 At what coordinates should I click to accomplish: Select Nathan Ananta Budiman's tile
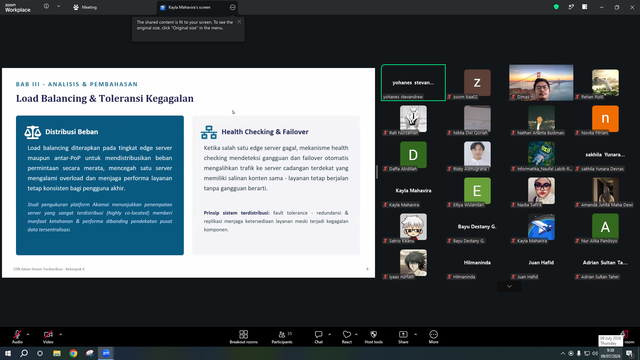tap(541, 119)
